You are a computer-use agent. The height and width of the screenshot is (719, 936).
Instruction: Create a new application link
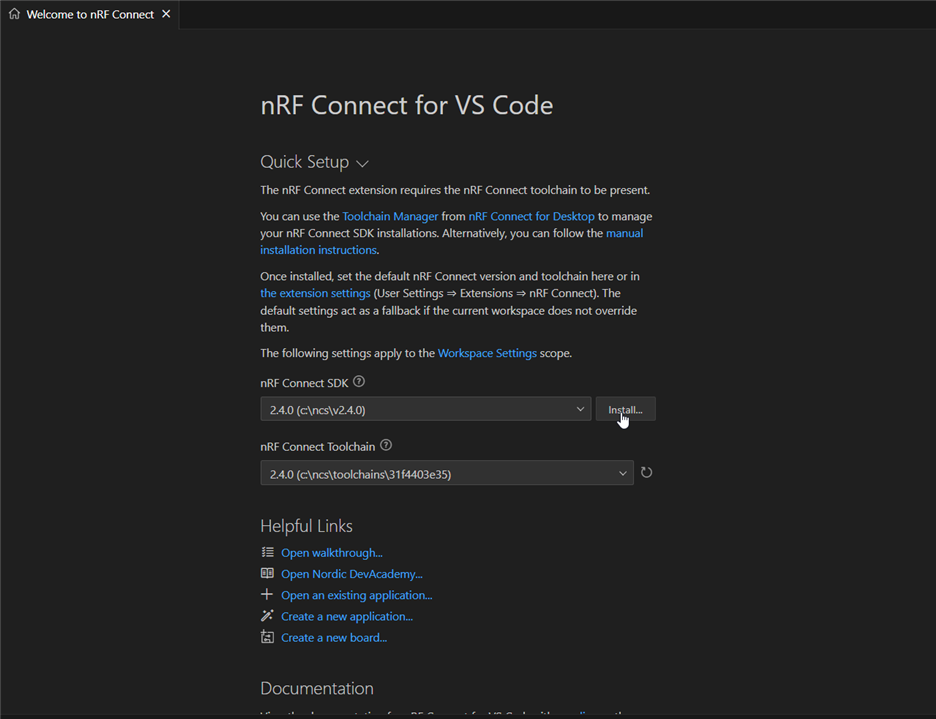click(x=347, y=616)
